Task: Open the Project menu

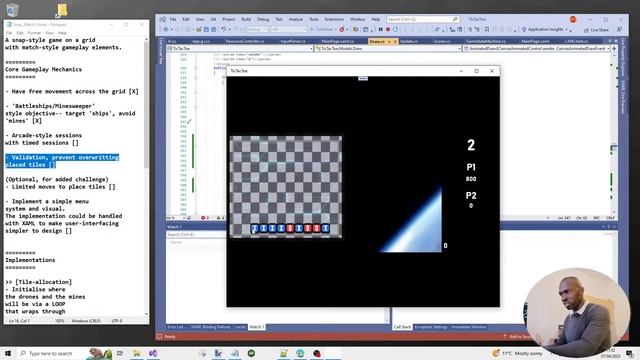Action: [x=229, y=19]
